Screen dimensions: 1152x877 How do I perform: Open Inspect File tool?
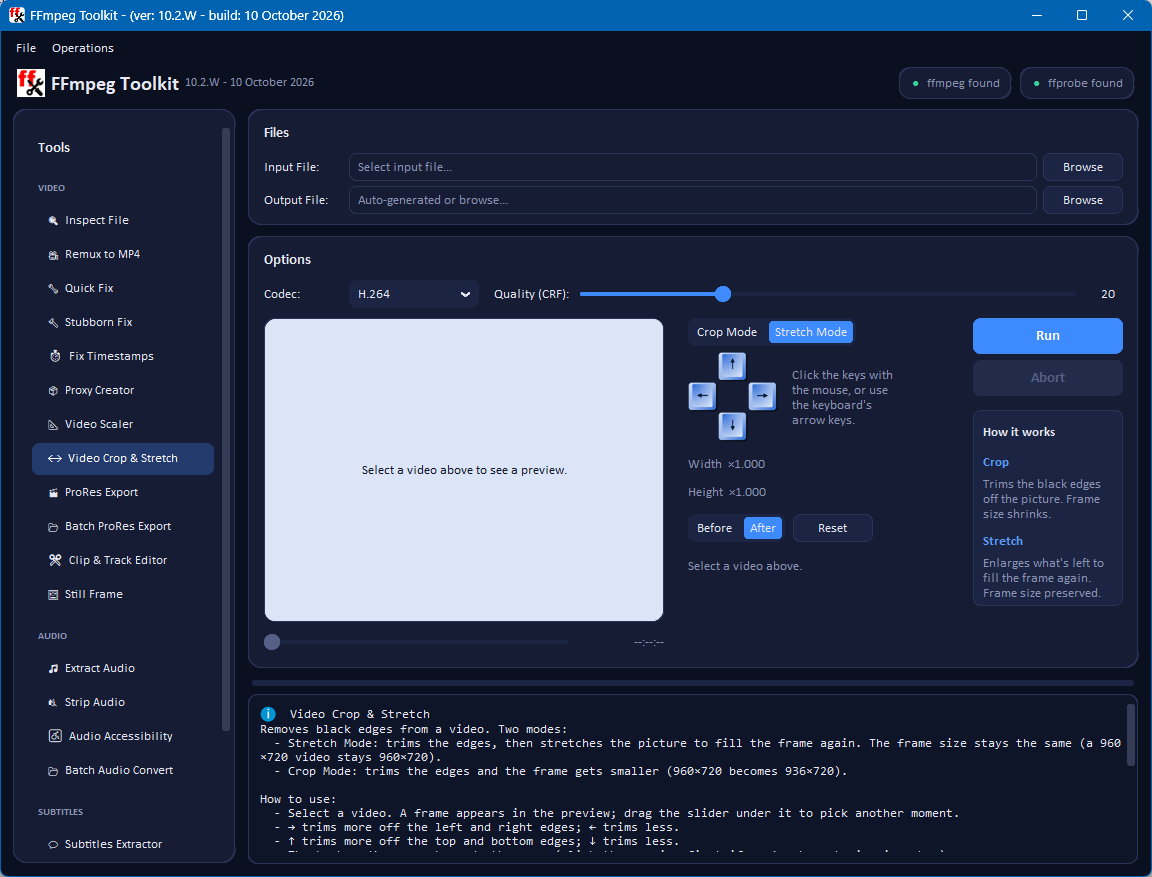tap(123, 220)
